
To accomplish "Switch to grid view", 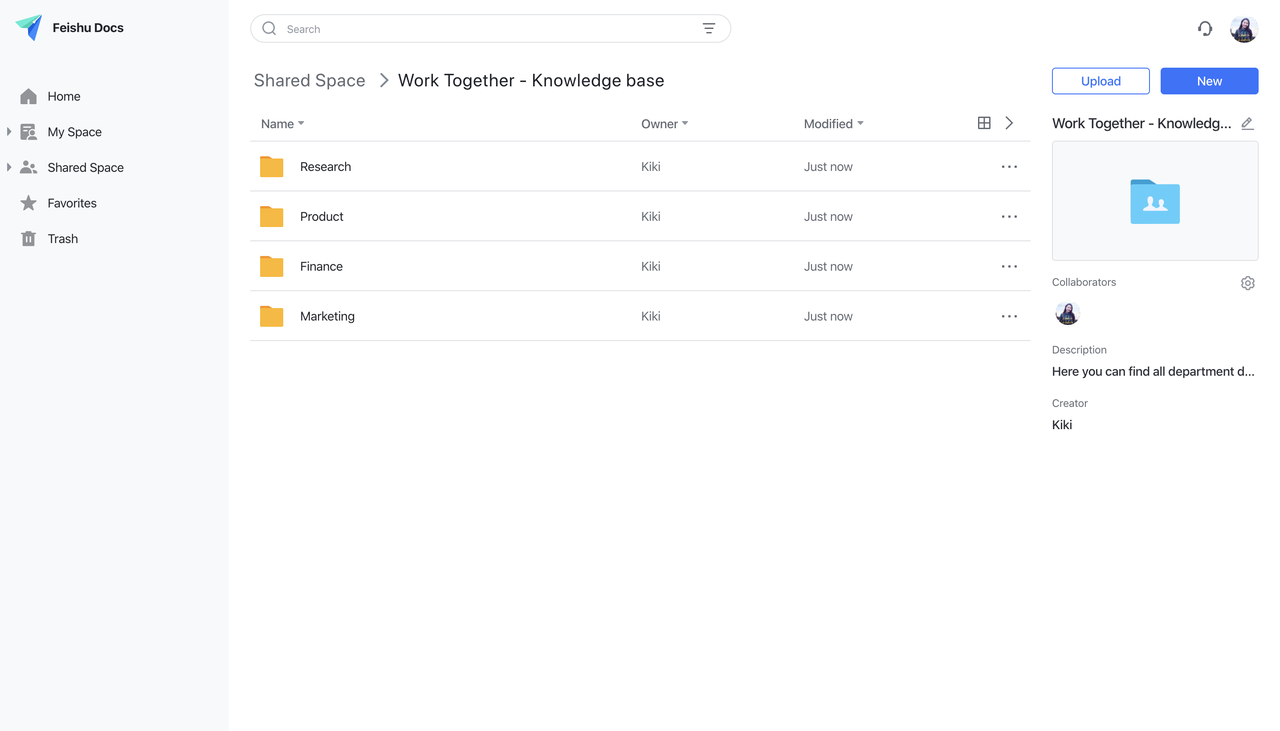I will (x=984, y=122).
